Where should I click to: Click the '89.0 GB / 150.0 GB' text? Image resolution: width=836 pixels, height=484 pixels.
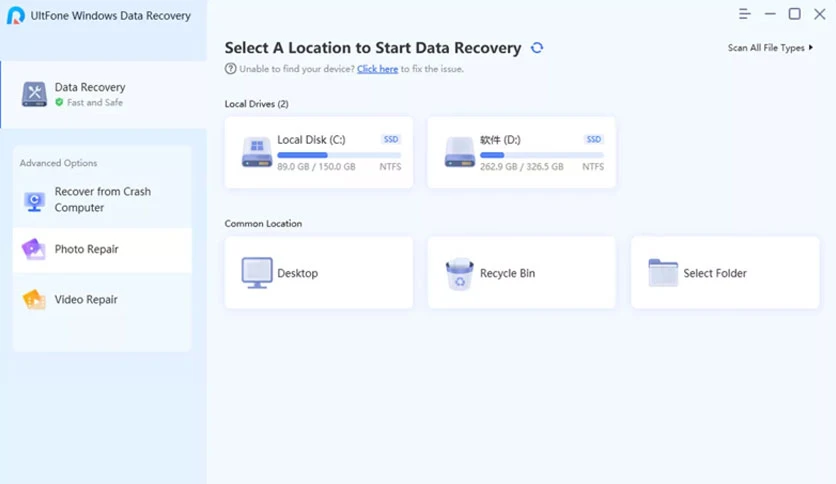click(316, 167)
